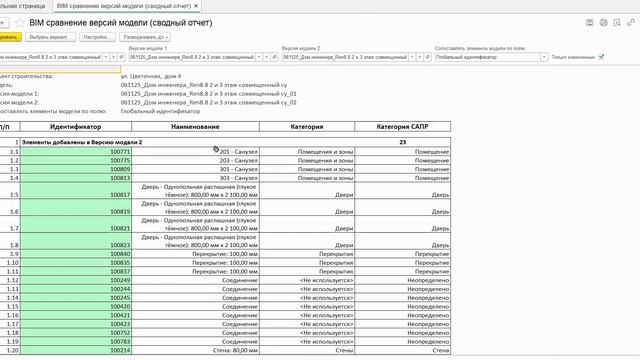This screenshot has width=640, height=360.
Task: Select green identifier cell 100835
Action: coord(76,262)
